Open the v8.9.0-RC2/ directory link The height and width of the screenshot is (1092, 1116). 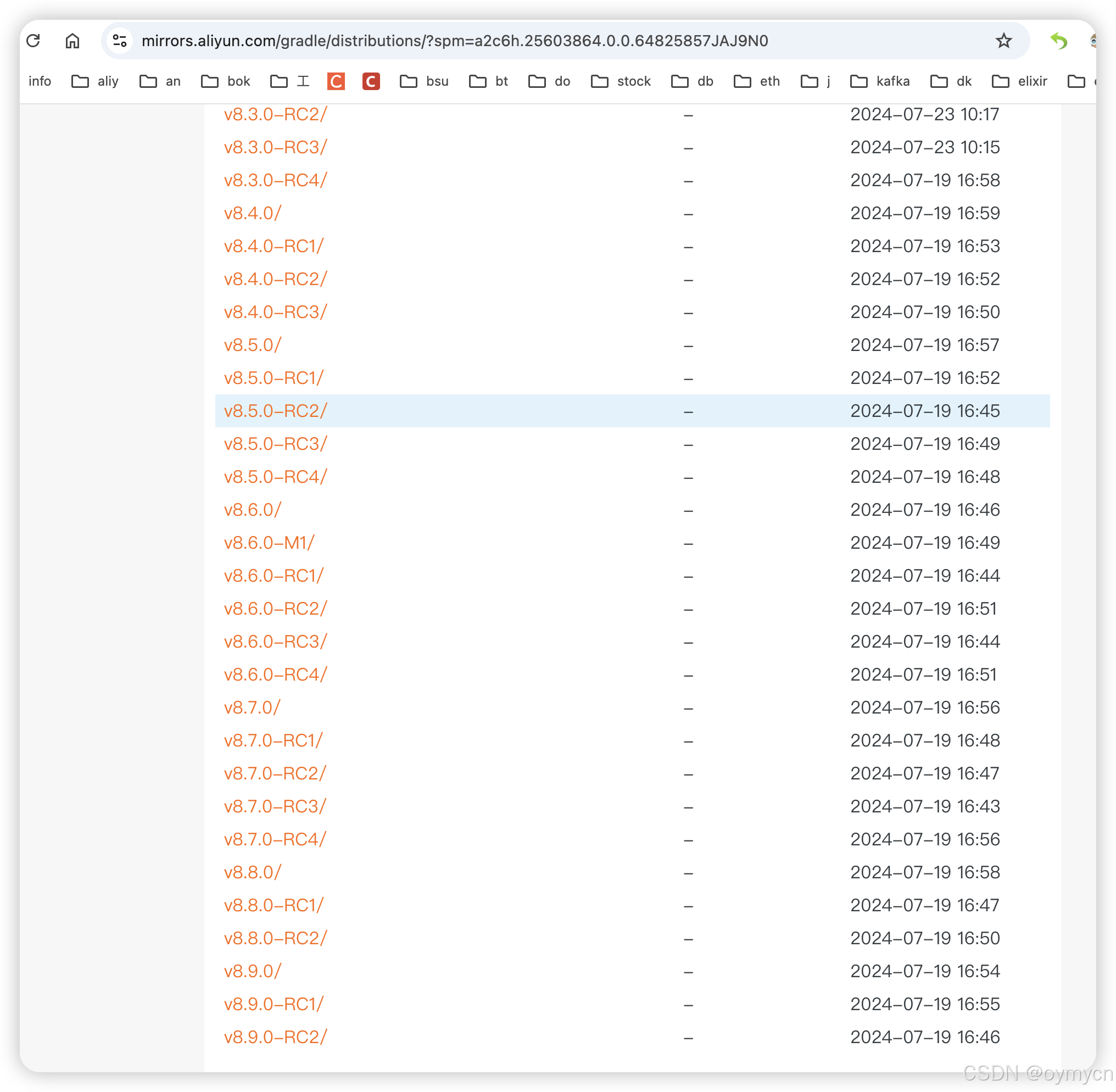click(x=275, y=1037)
